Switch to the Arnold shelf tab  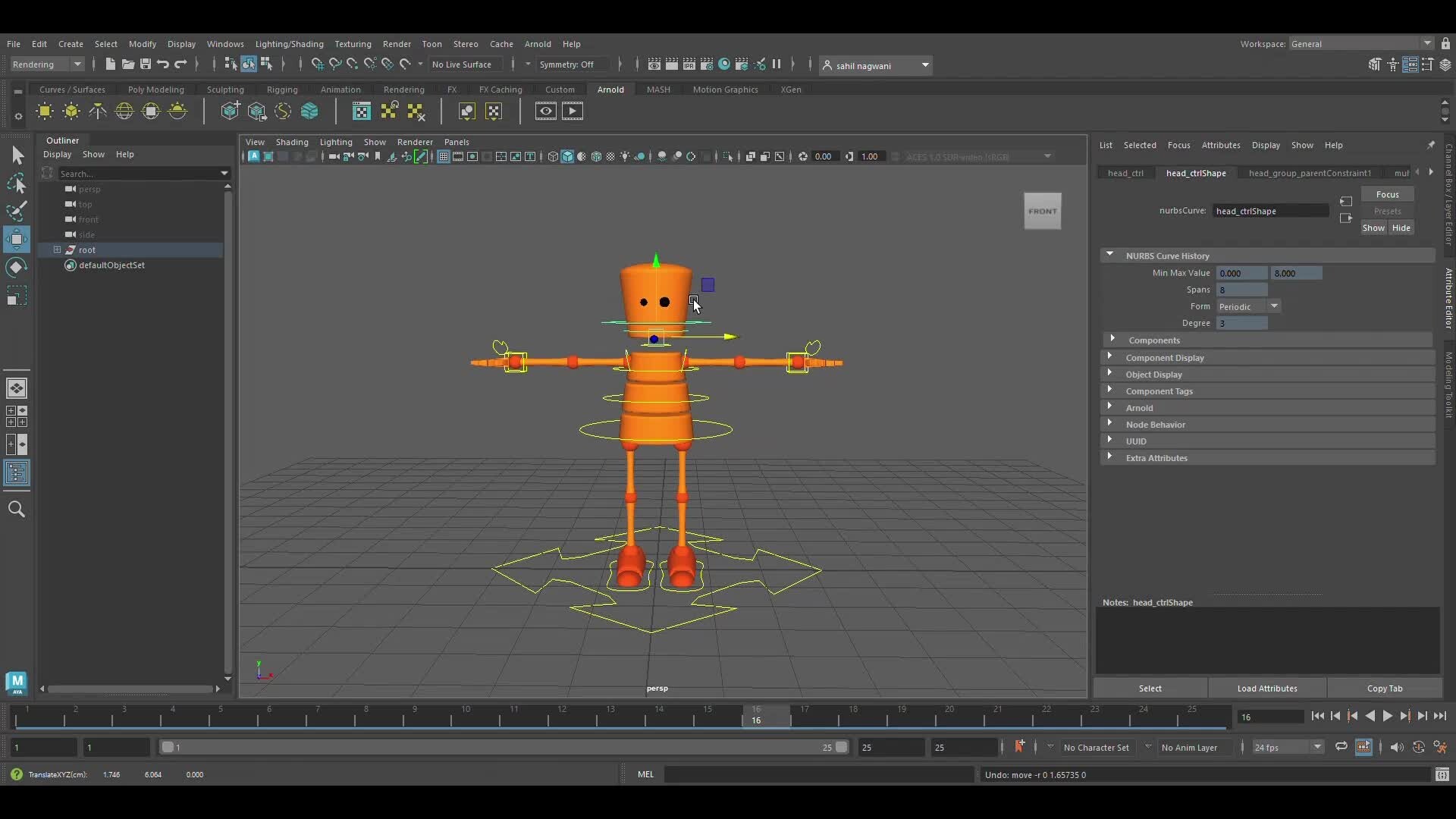coord(610,89)
